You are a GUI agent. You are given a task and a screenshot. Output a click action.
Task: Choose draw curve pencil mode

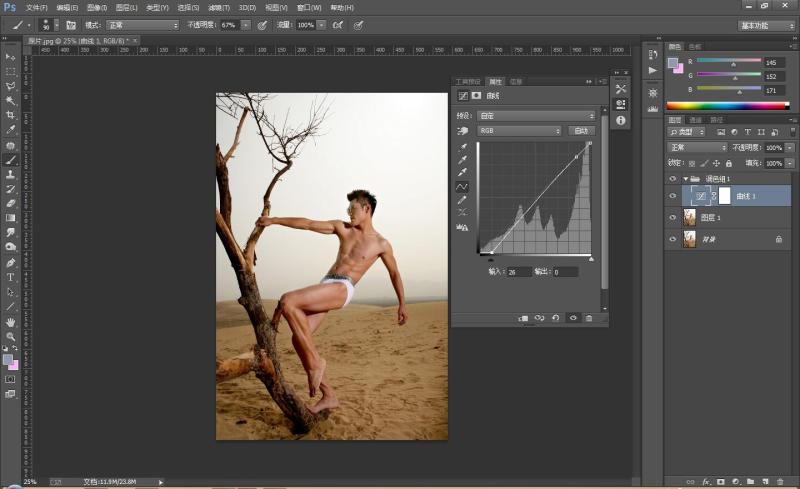pos(462,200)
